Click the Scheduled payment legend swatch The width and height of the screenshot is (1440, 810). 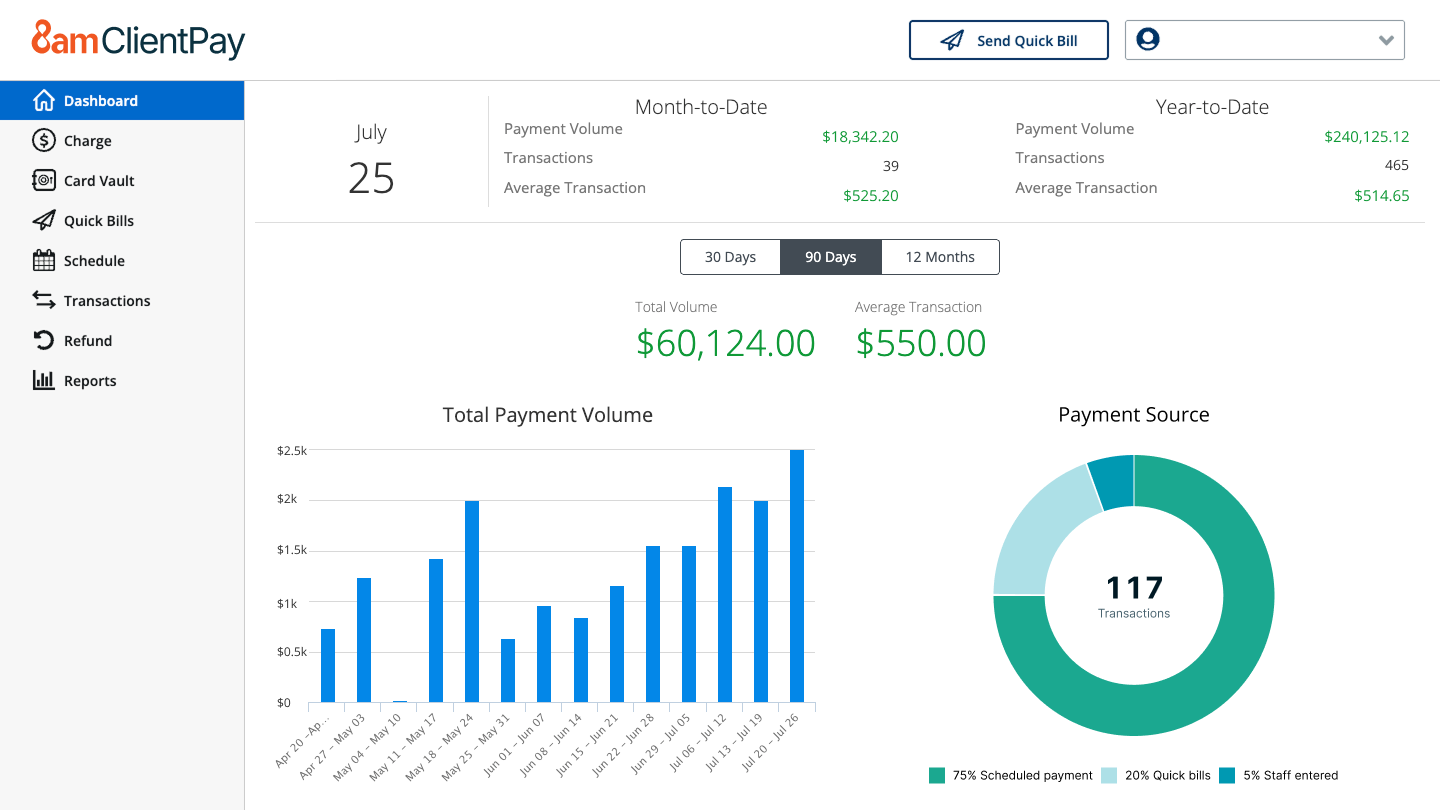[937, 775]
